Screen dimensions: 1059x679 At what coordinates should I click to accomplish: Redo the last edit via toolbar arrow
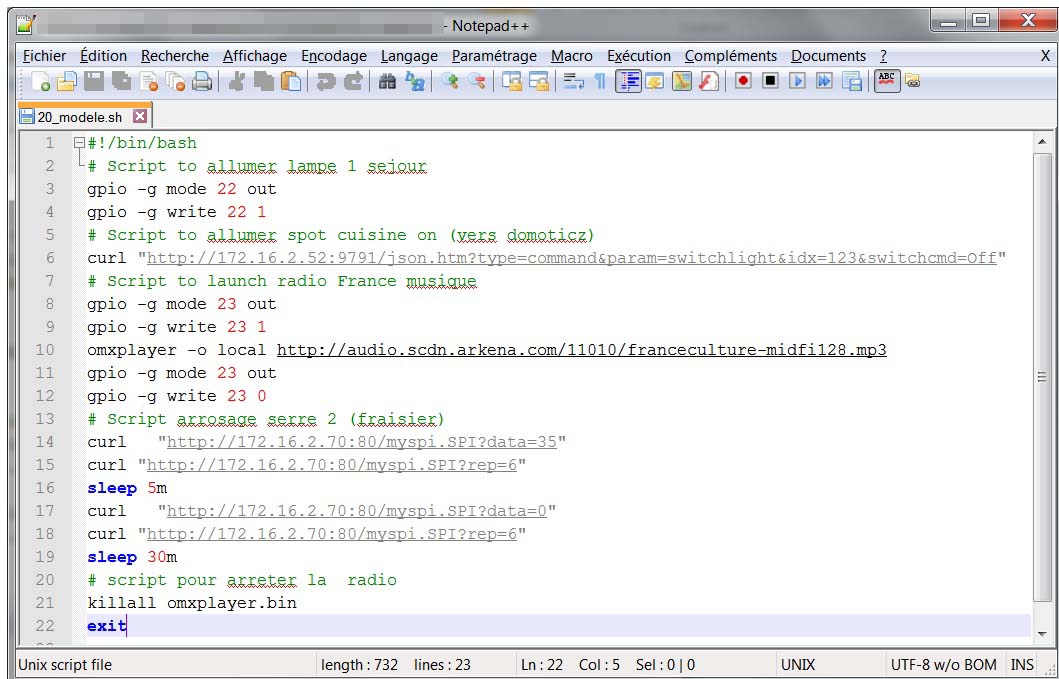(x=353, y=82)
